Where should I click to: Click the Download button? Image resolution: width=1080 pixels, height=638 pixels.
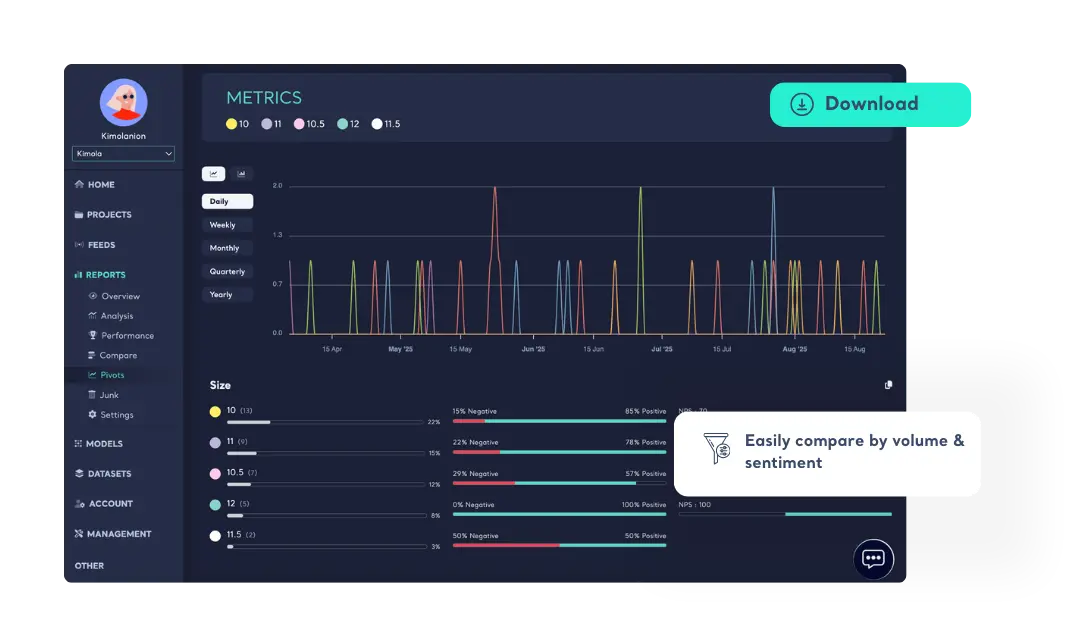point(871,104)
